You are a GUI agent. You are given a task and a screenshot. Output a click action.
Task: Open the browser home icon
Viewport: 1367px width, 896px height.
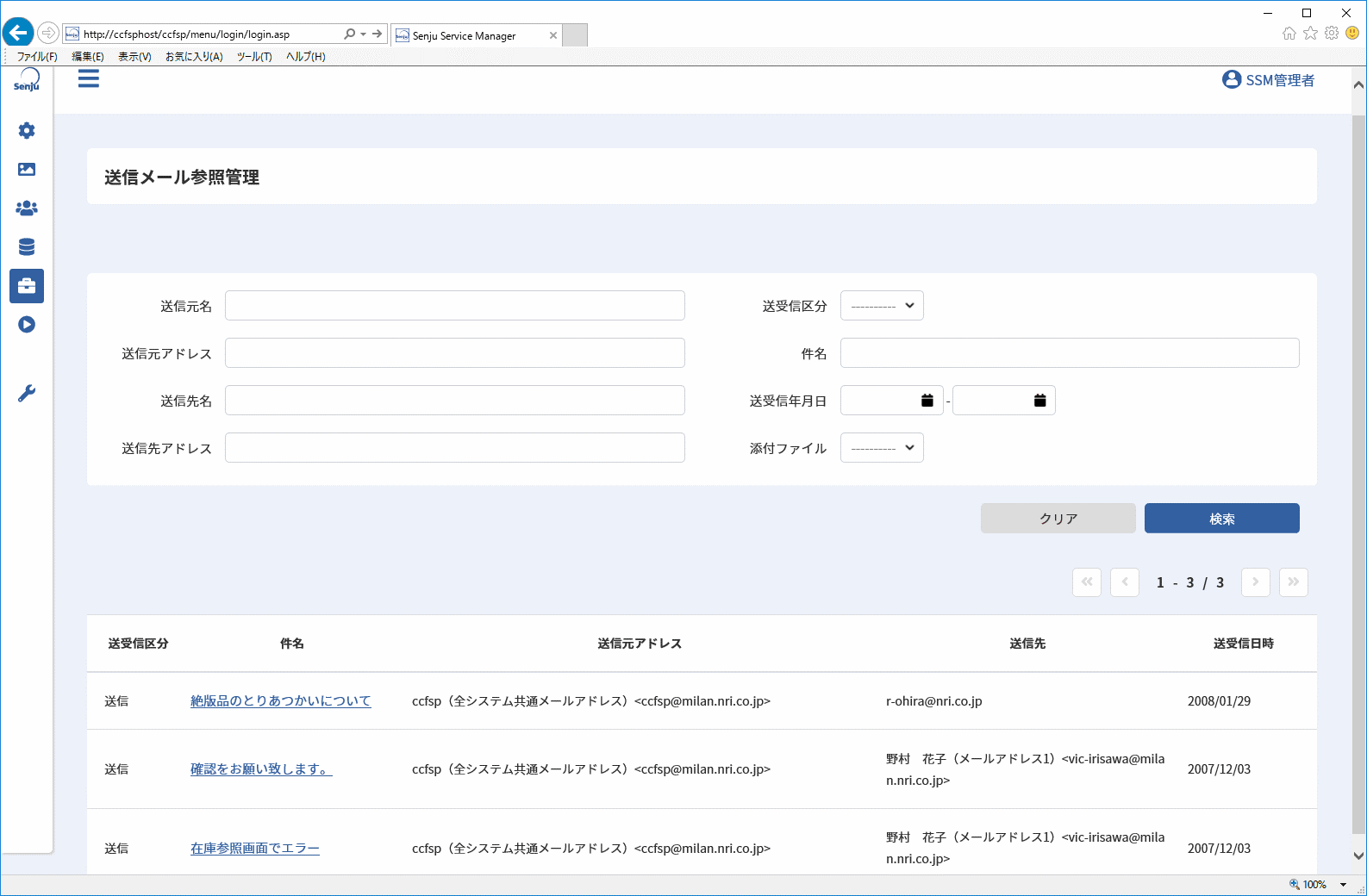tap(1289, 34)
